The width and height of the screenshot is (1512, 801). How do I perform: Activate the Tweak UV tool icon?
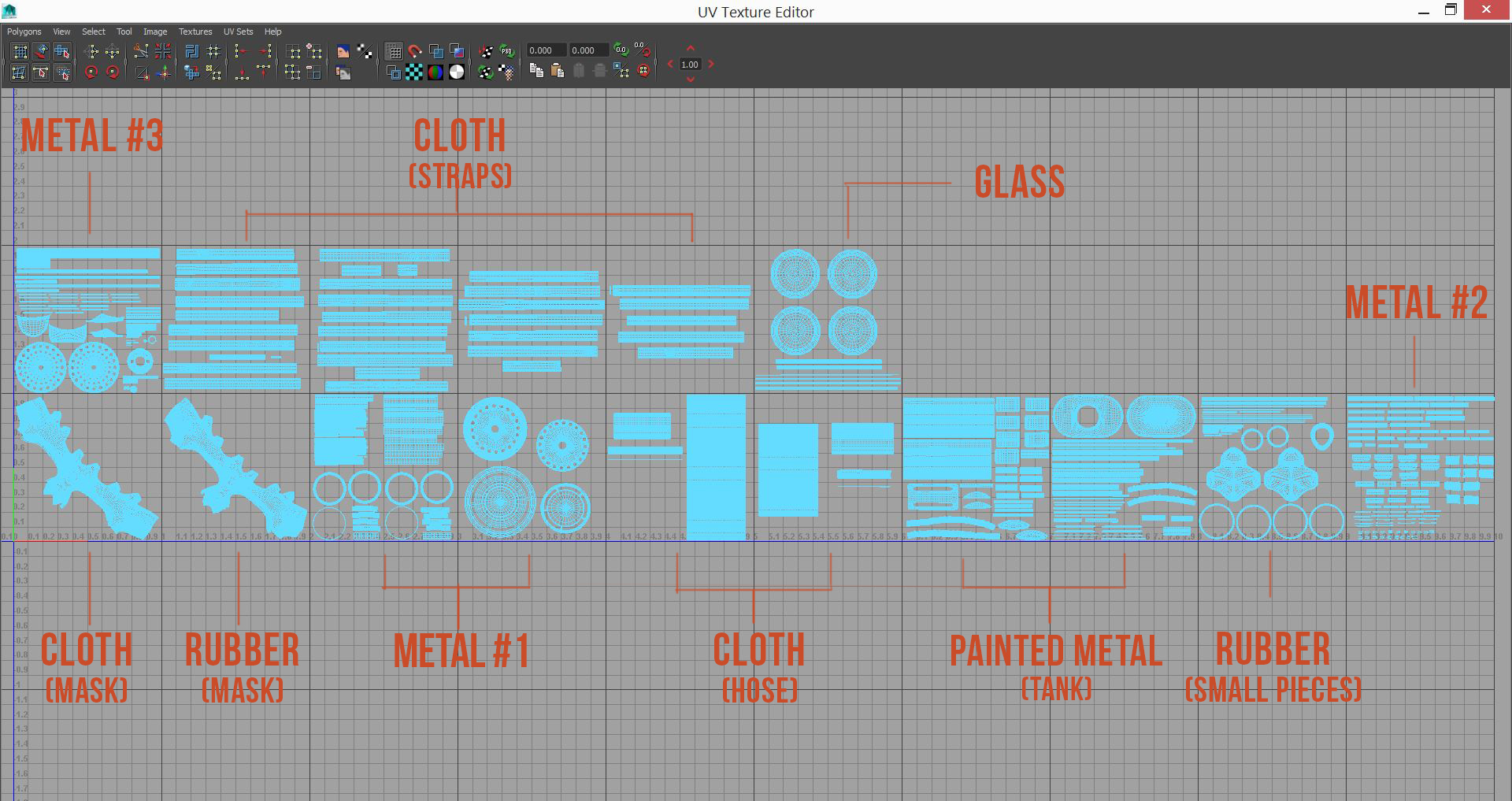[x=40, y=72]
